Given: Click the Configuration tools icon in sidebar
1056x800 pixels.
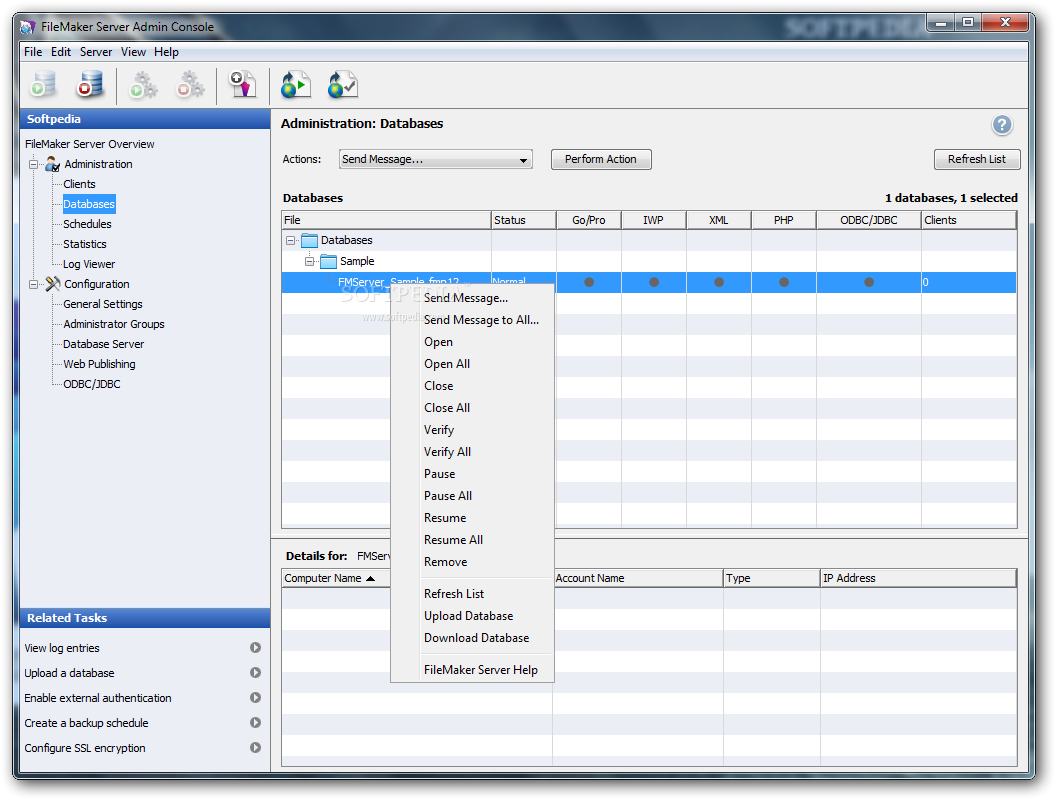Looking at the screenshot, I should click(53, 284).
